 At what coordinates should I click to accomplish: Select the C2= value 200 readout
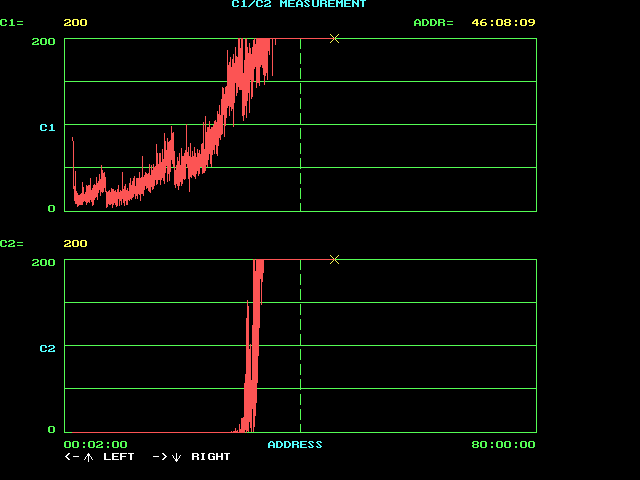76,244
